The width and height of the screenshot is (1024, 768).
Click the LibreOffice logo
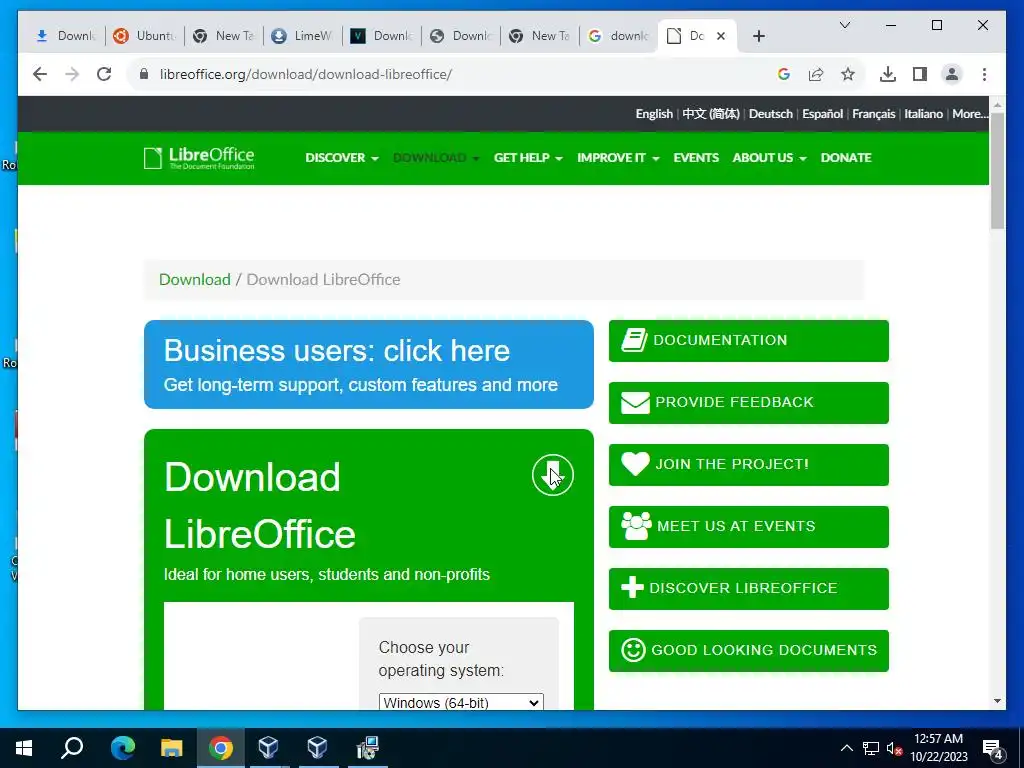coord(199,158)
